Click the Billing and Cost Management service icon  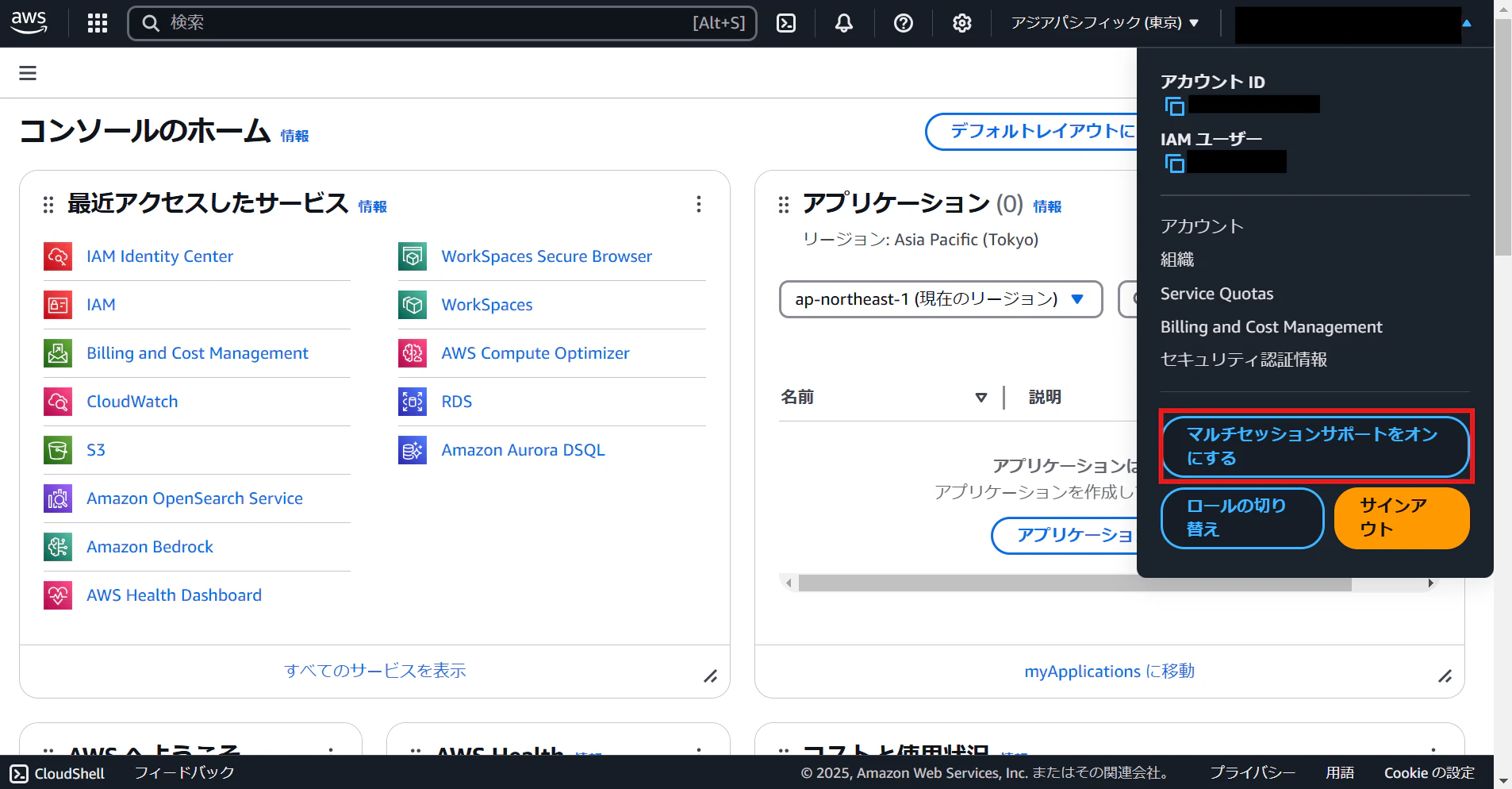(x=58, y=353)
